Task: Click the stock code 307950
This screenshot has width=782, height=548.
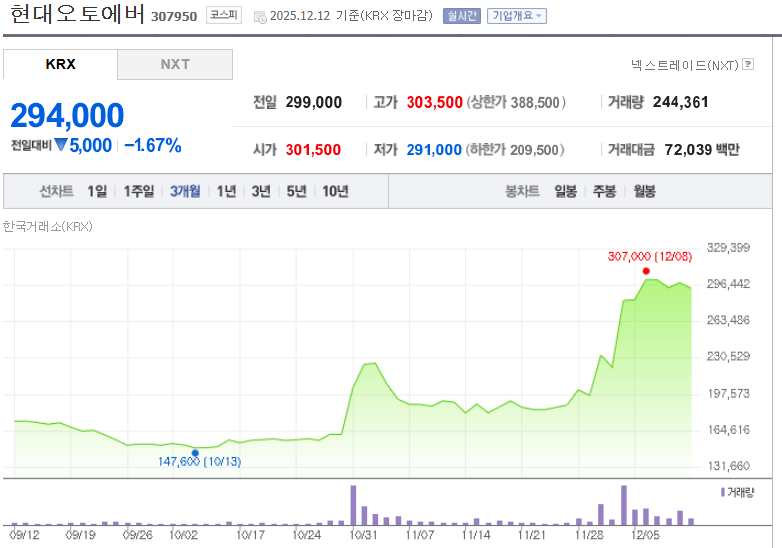Action: (174, 16)
